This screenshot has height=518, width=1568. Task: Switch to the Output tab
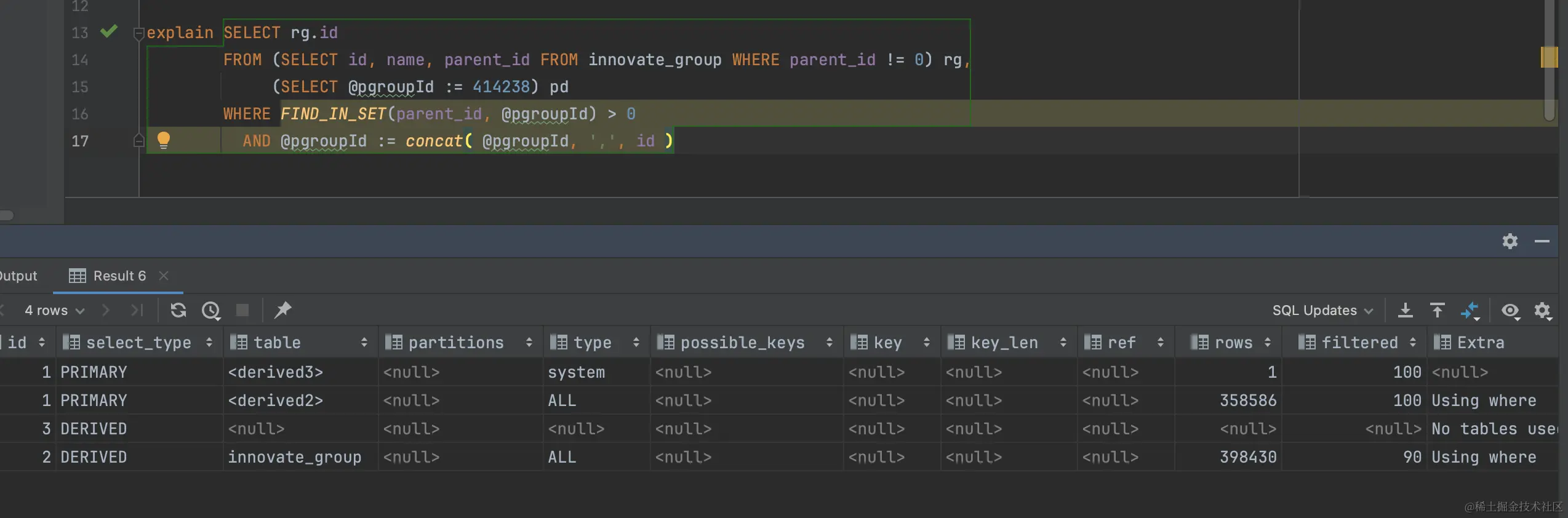18,276
